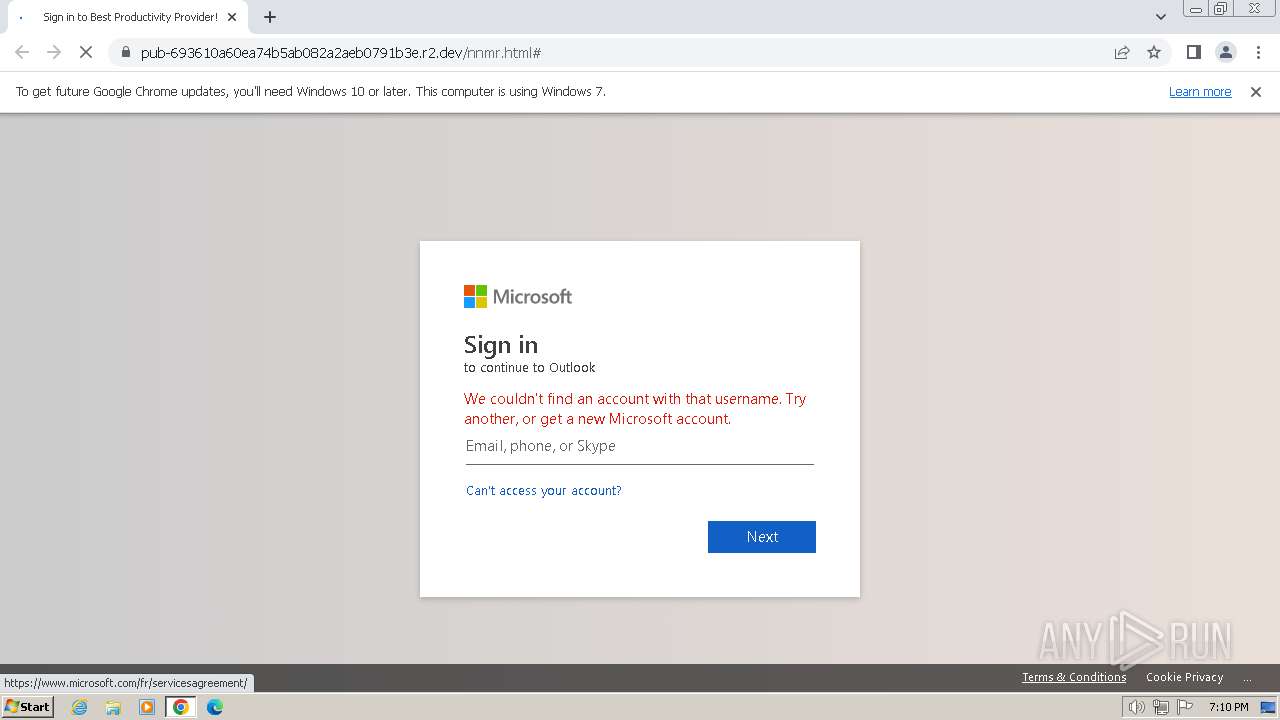The width and height of the screenshot is (1280, 720).
Task: Close the 'Sign in to Best Productivity Provider' tab
Action: point(232,17)
